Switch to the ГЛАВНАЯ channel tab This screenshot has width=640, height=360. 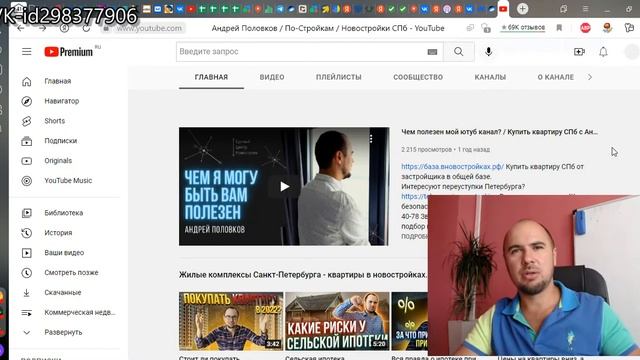211,77
